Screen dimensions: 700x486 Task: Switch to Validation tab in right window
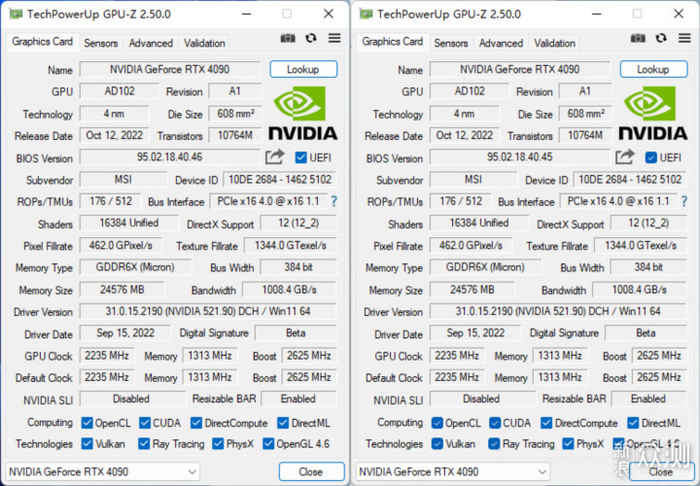(x=554, y=43)
